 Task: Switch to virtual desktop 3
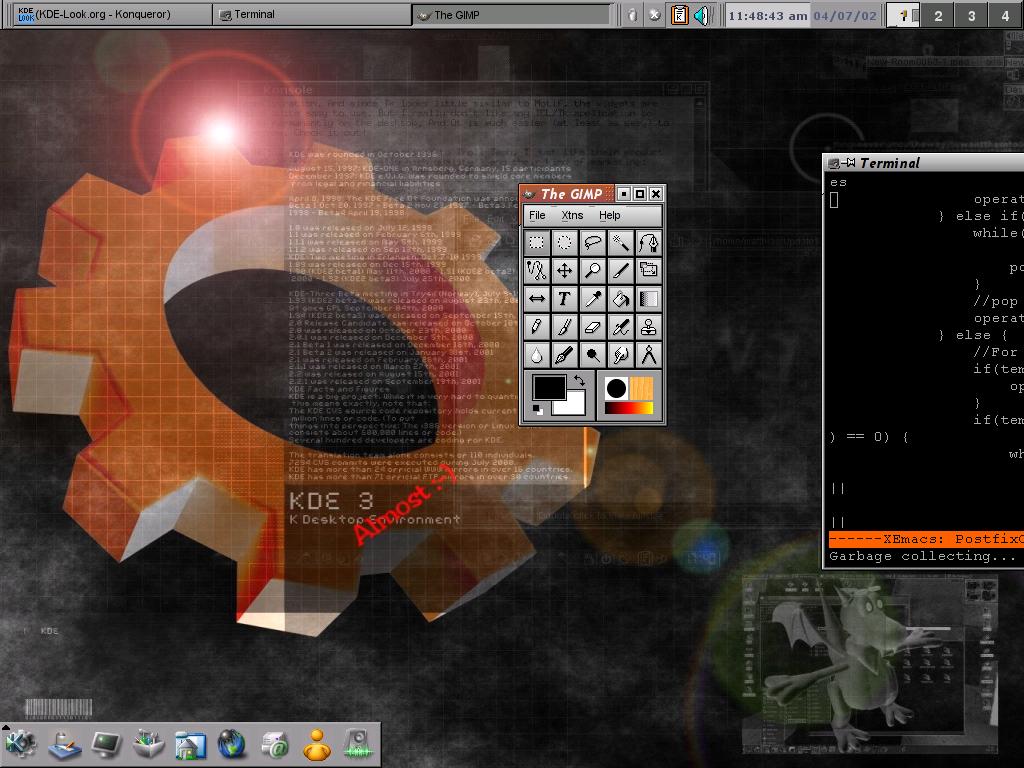972,15
